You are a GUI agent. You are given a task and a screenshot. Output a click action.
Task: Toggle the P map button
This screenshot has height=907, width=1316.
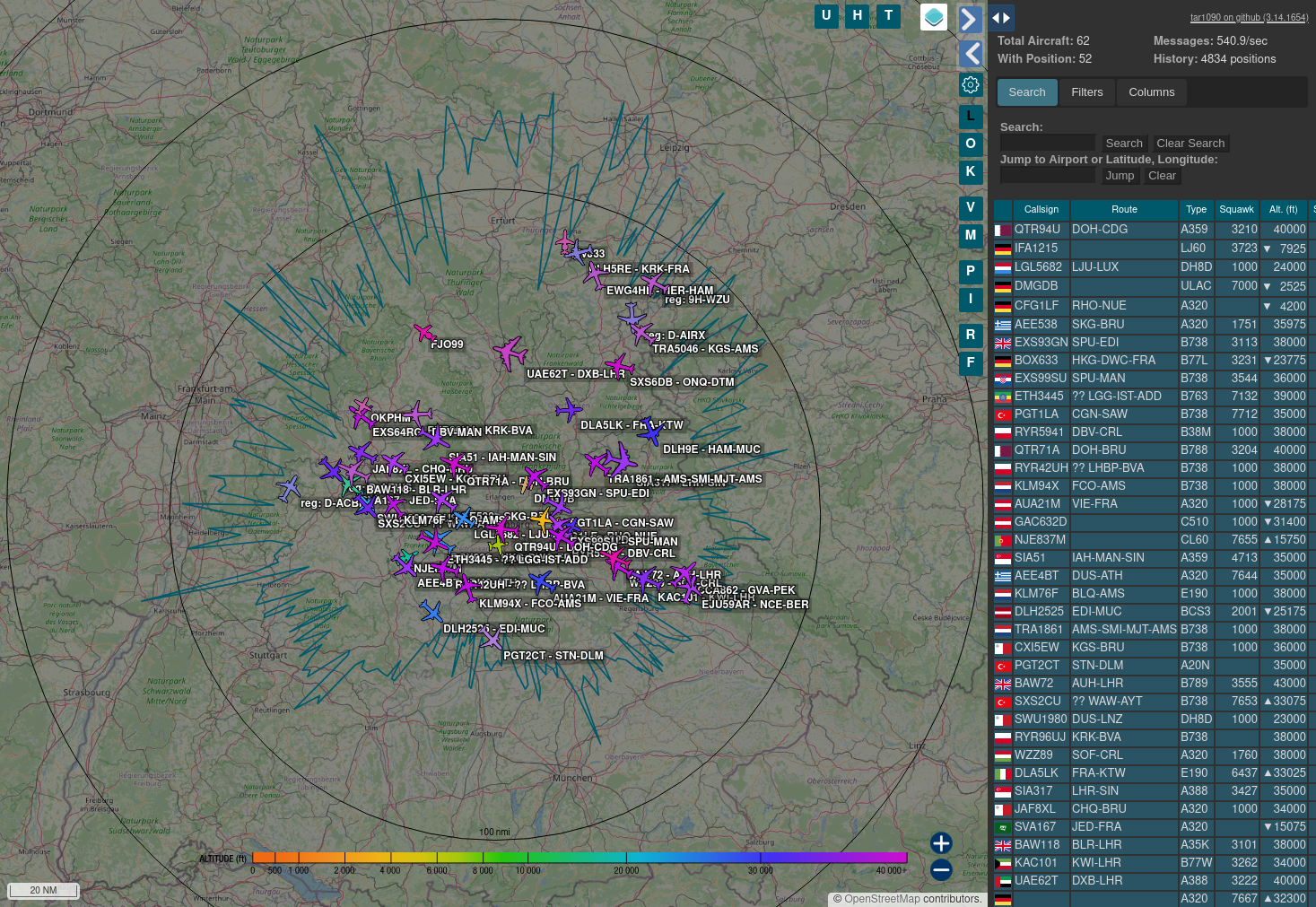pos(970,272)
